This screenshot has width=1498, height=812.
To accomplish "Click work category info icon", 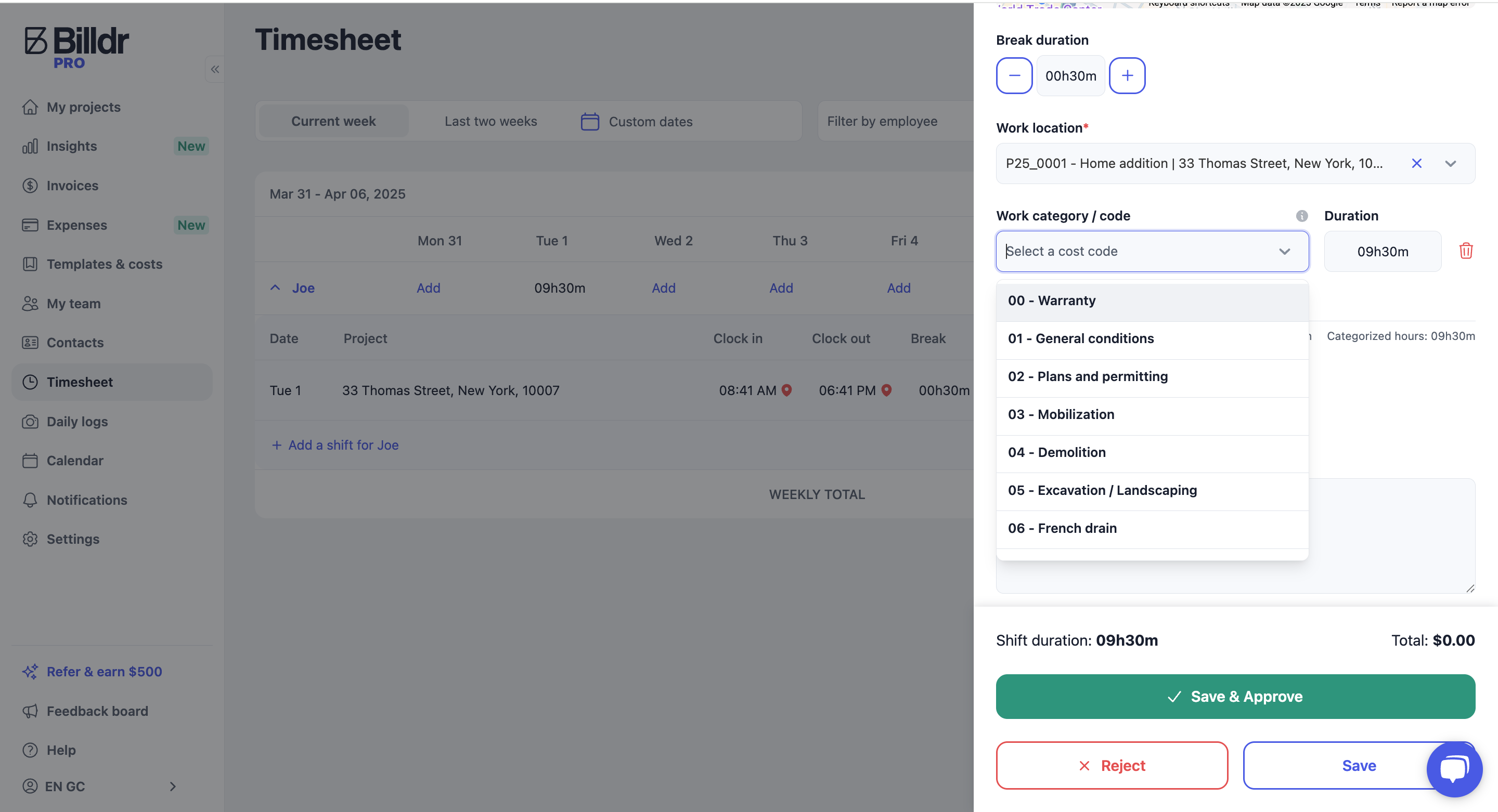I will (x=1301, y=216).
